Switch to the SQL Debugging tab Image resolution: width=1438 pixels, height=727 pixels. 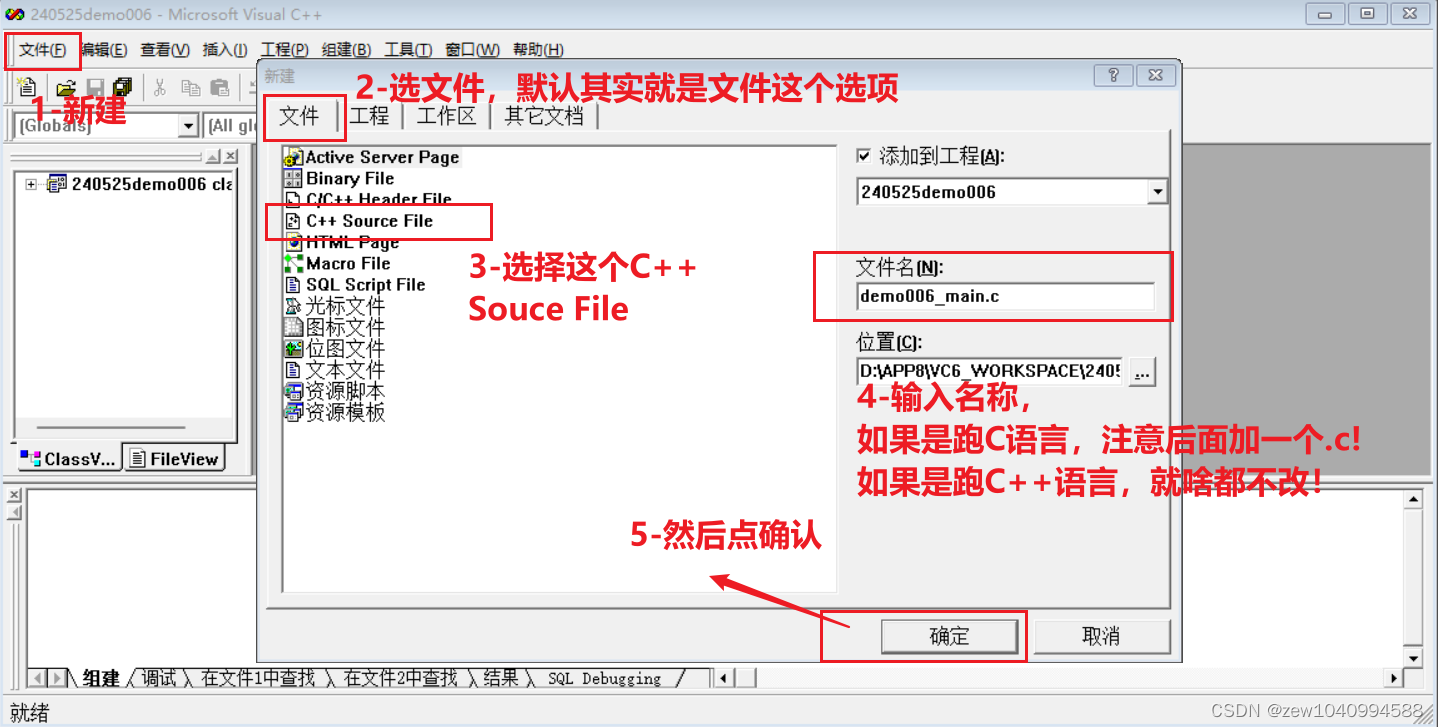pyautogui.click(x=604, y=678)
